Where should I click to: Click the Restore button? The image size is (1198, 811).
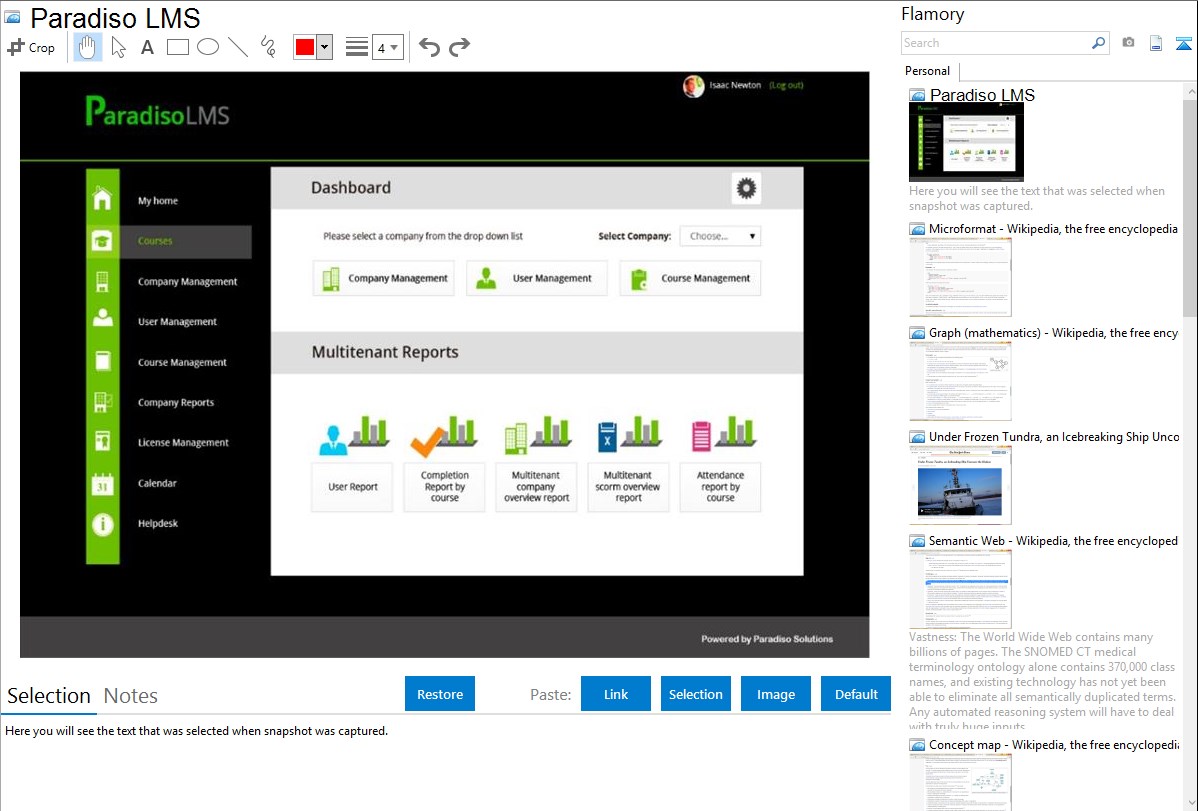[440, 694]
